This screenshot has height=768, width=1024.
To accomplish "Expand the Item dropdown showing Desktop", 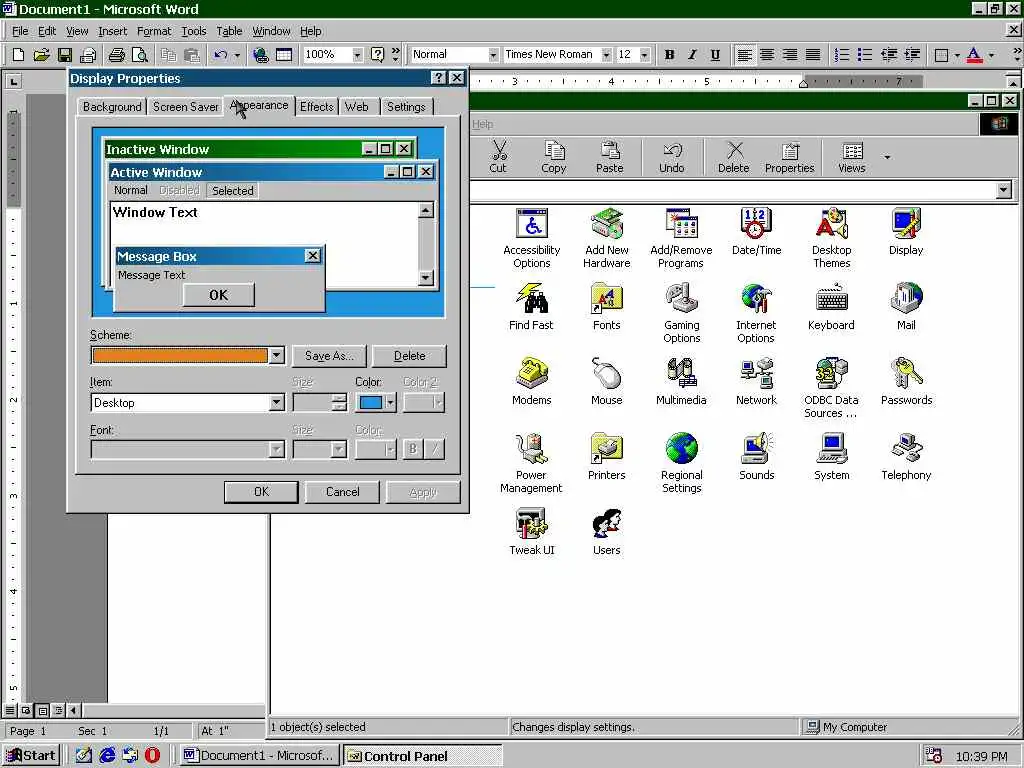I will [x=277, y=402].
